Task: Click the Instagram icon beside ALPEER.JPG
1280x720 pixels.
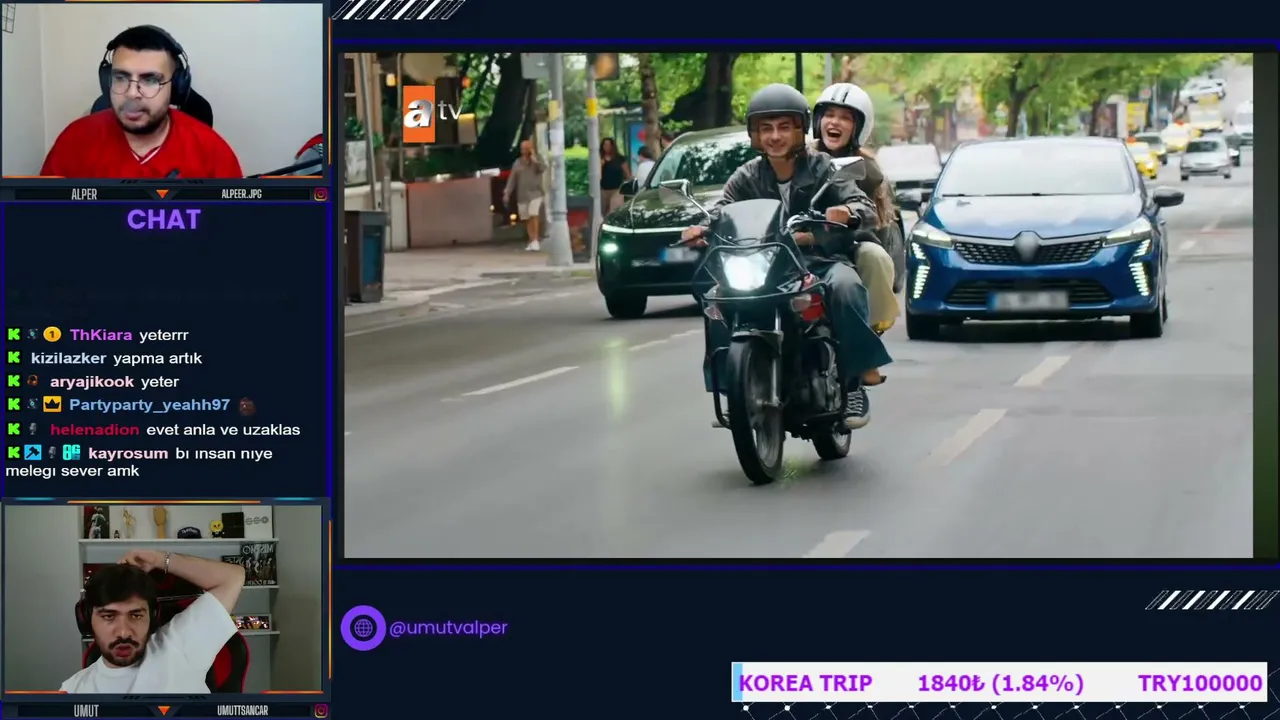Action: pos(320,194)
